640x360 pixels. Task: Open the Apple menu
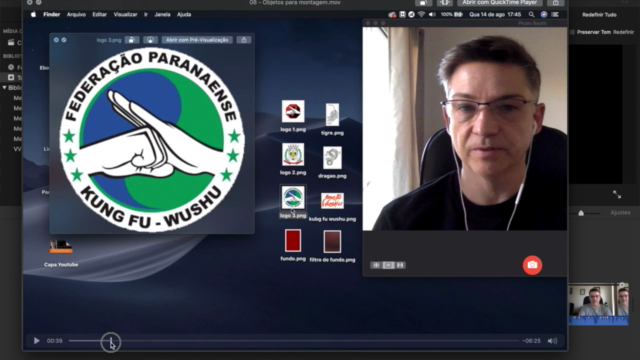pyautogui.click(x=33, y=14)
